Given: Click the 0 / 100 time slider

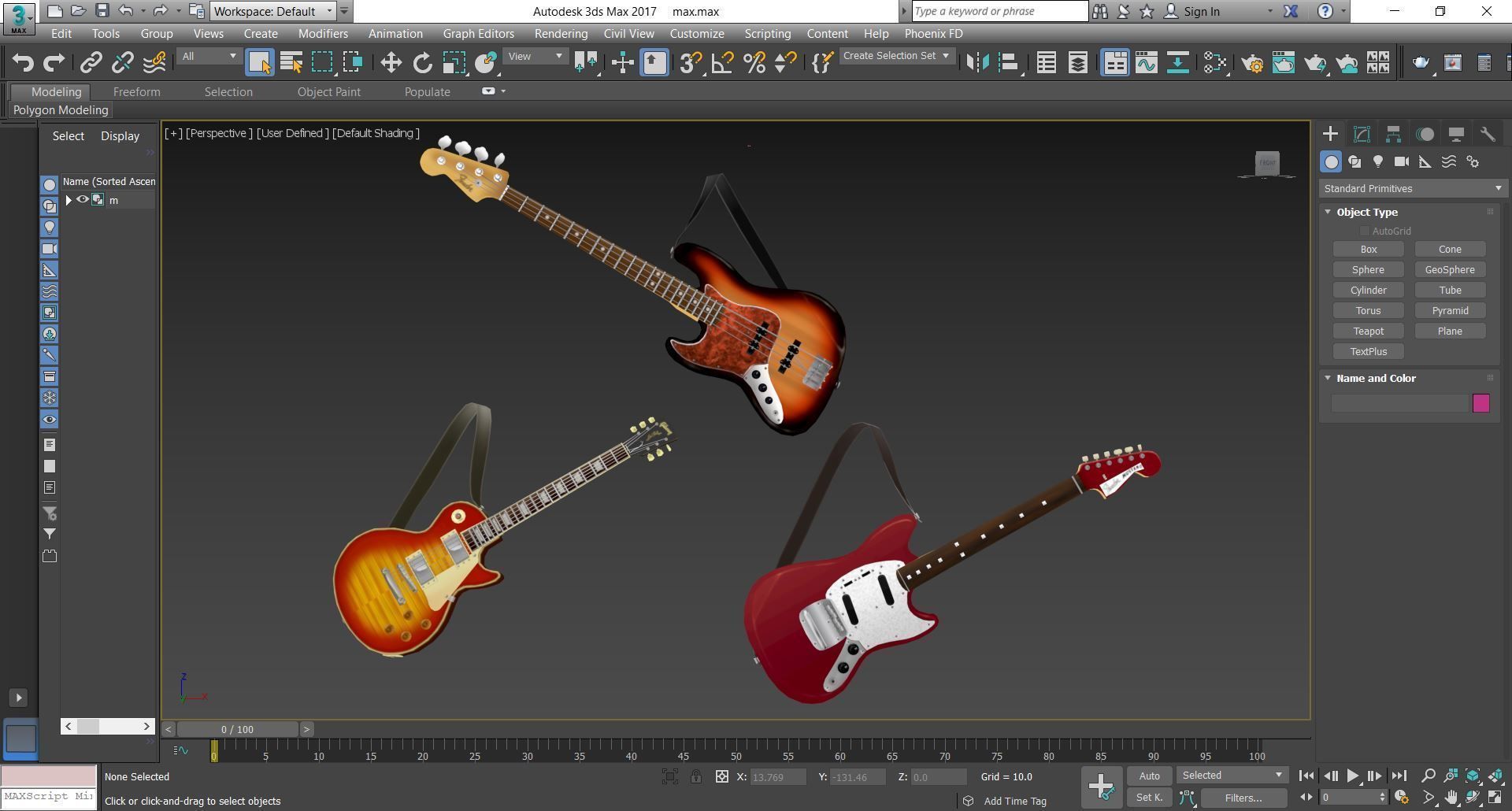Looking at the screenshot, I should (237, 729).
